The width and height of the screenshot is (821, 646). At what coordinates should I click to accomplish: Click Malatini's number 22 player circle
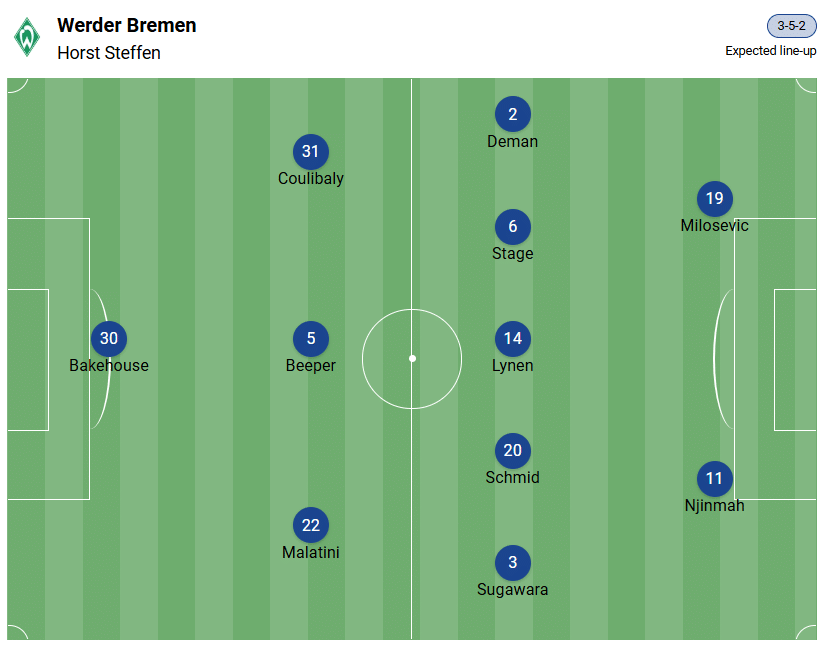[311, 526]
